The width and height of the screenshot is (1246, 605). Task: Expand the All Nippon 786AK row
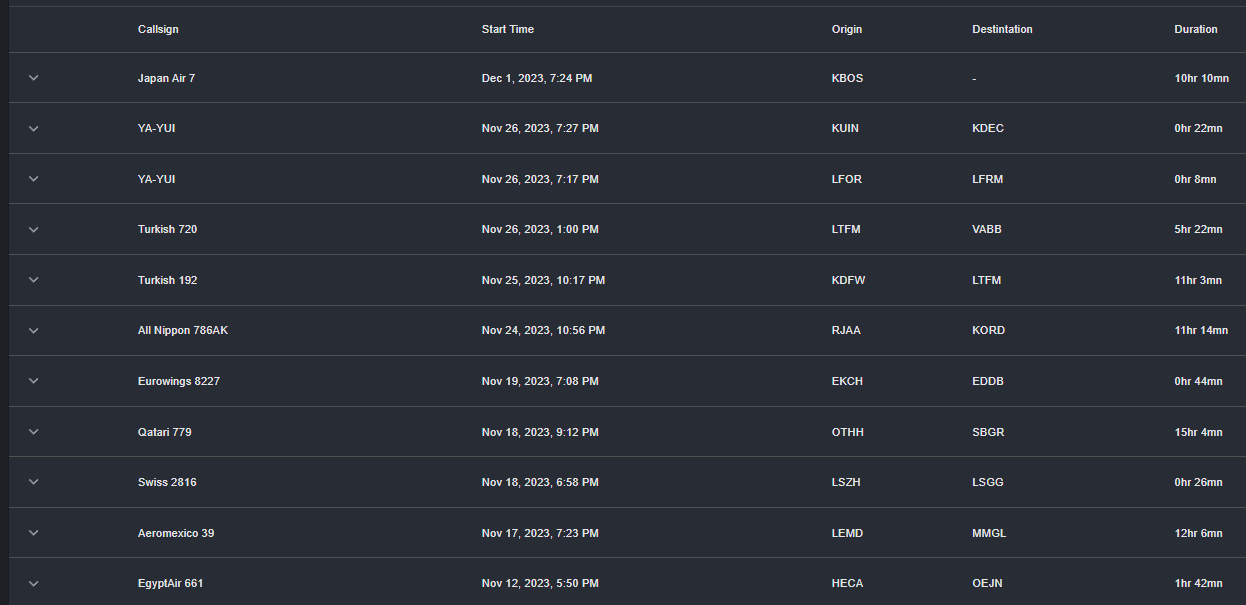point(33,330)
